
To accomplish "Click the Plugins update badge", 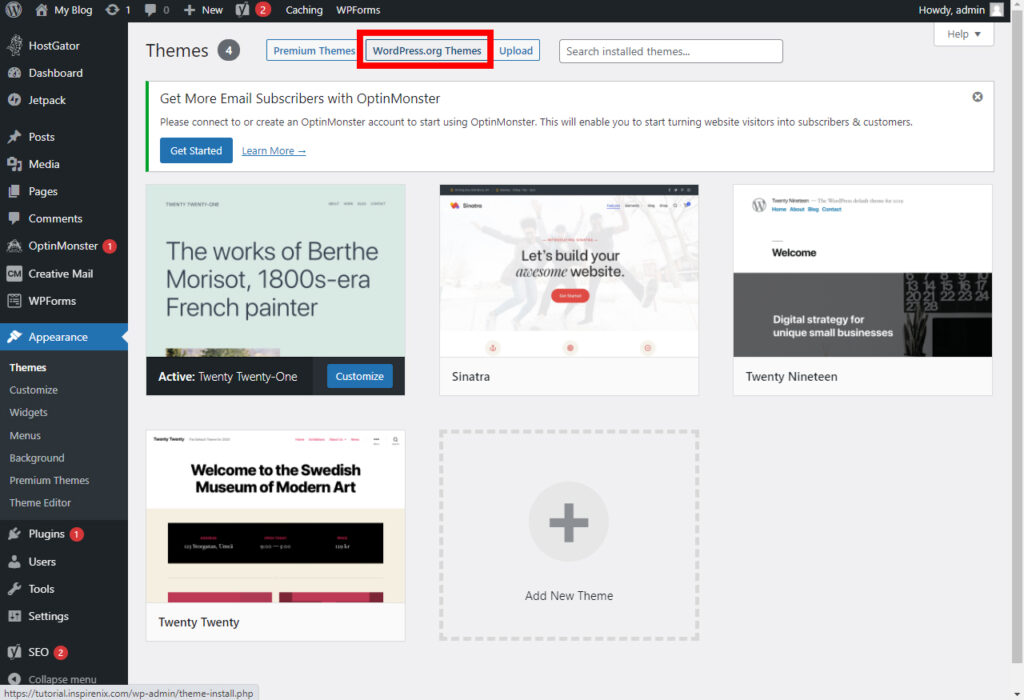I will (76, 534).
